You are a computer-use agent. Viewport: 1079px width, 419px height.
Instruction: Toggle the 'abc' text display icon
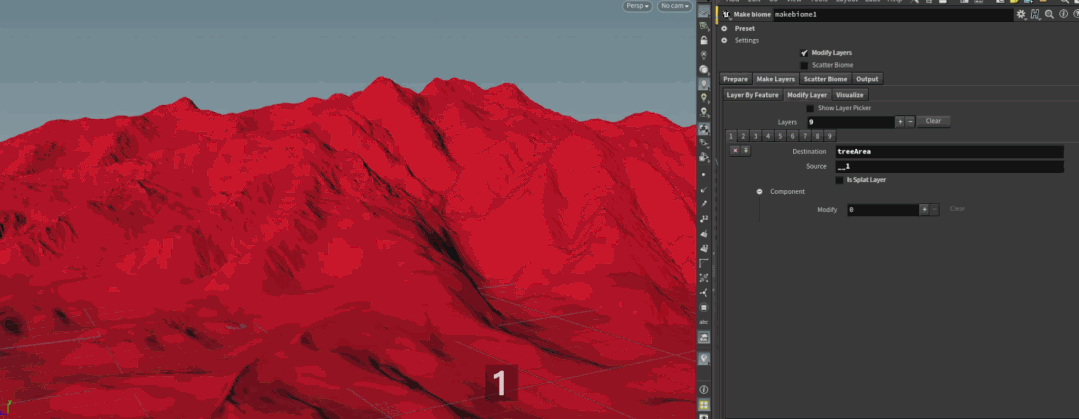(703, 321)
